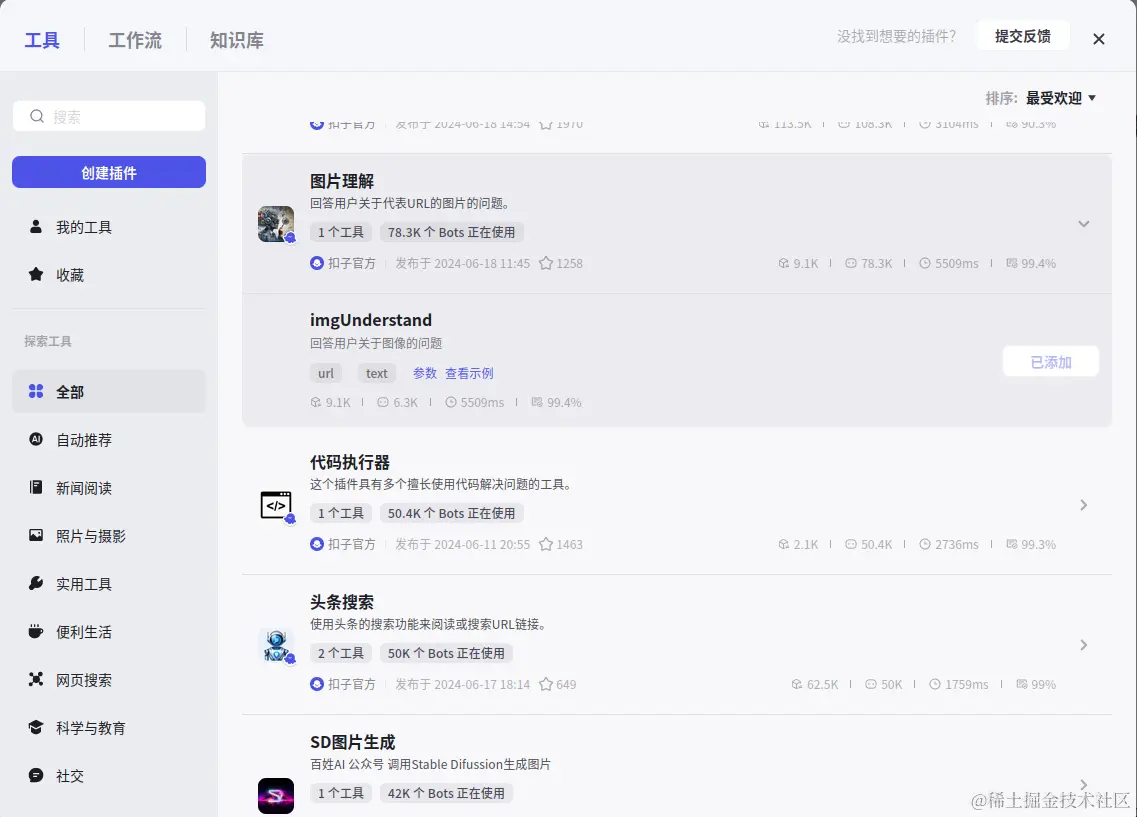This screenshot has width=1137, height=817.
Task: Open the 查看示例 link for imgUnderstand
Action: click(471, 373)
